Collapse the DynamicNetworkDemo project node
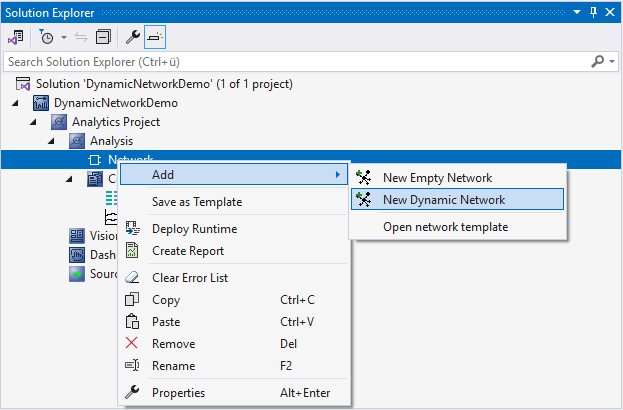623x410 pixels. pos(15,103)
